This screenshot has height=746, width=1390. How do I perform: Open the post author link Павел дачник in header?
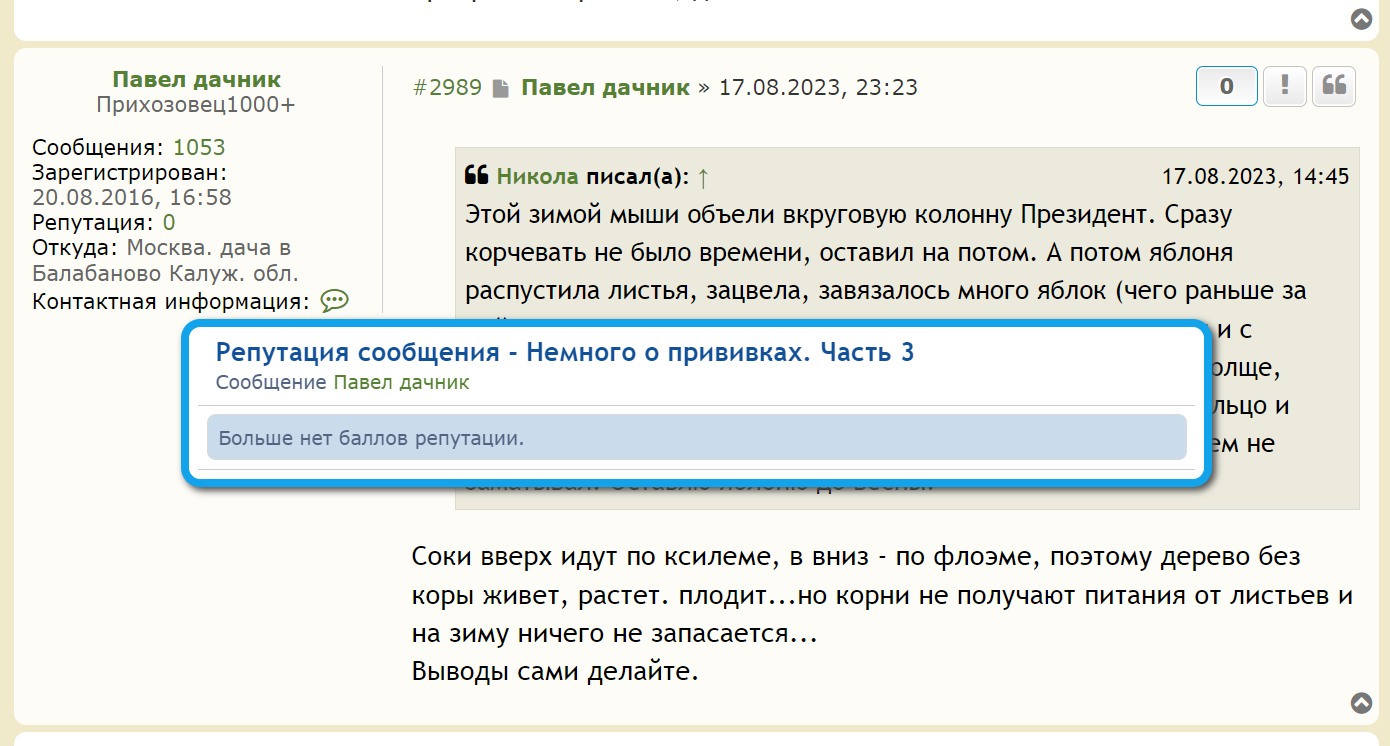point(605,88)
